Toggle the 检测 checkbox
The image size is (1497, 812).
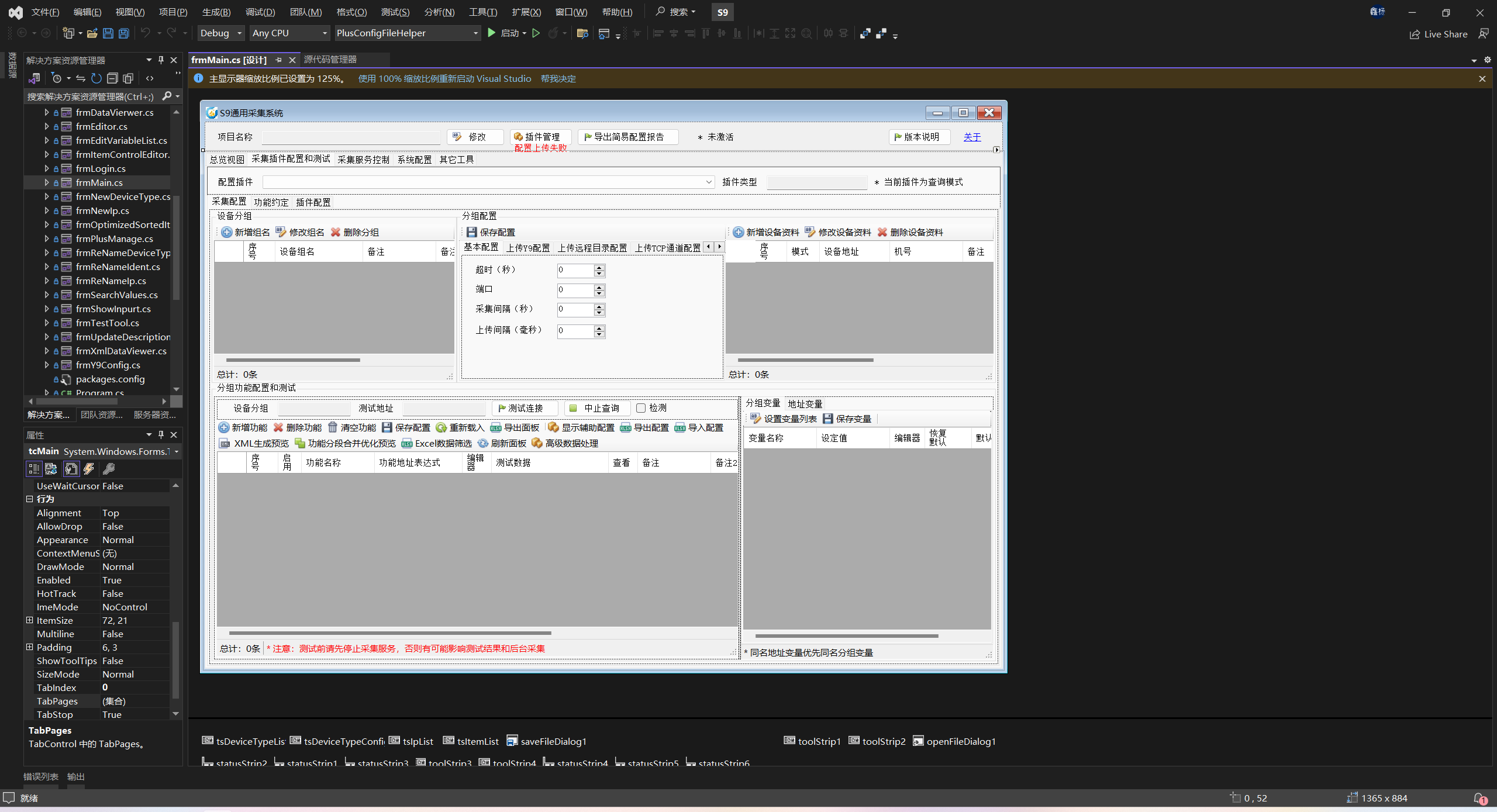click(641, 408)
